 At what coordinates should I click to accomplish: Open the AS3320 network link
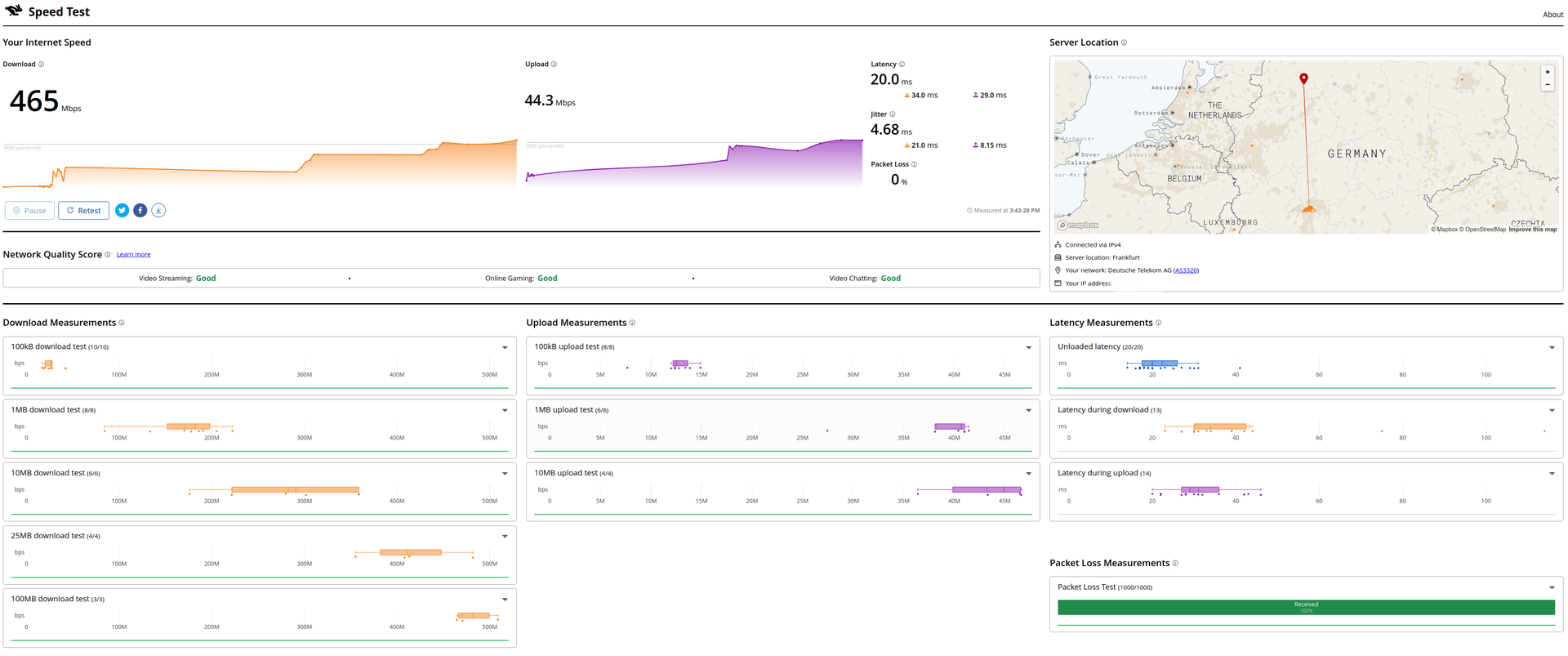point(1186,270)
